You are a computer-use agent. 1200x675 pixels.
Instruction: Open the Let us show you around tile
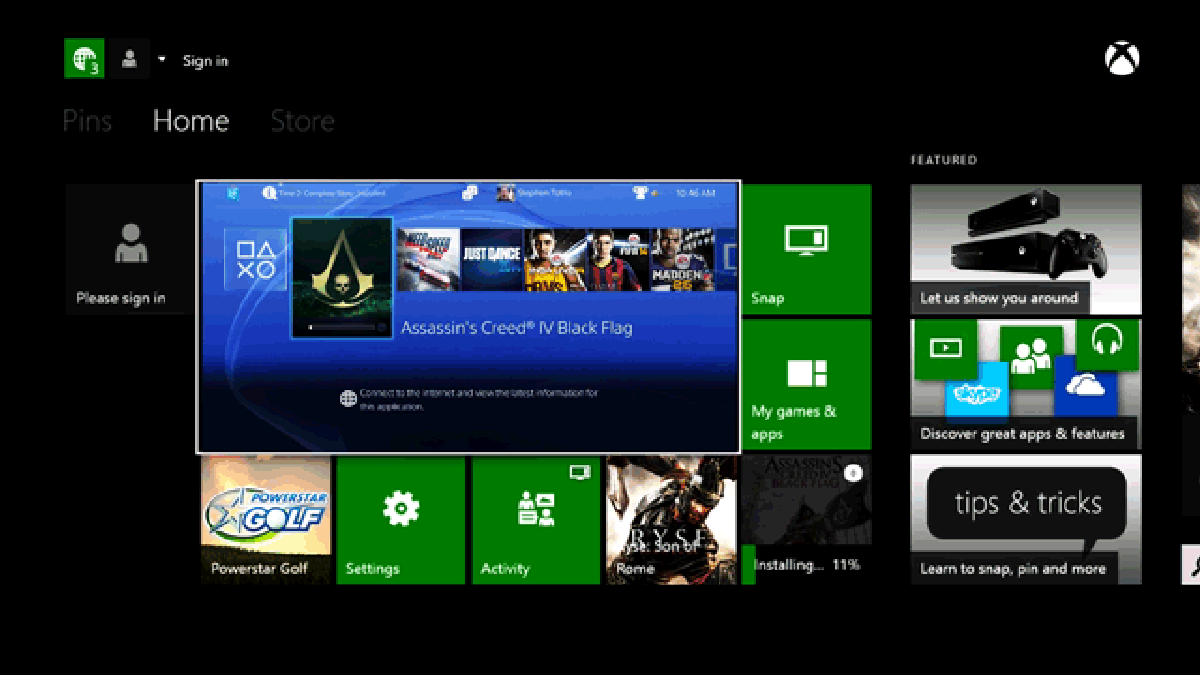1025,249
